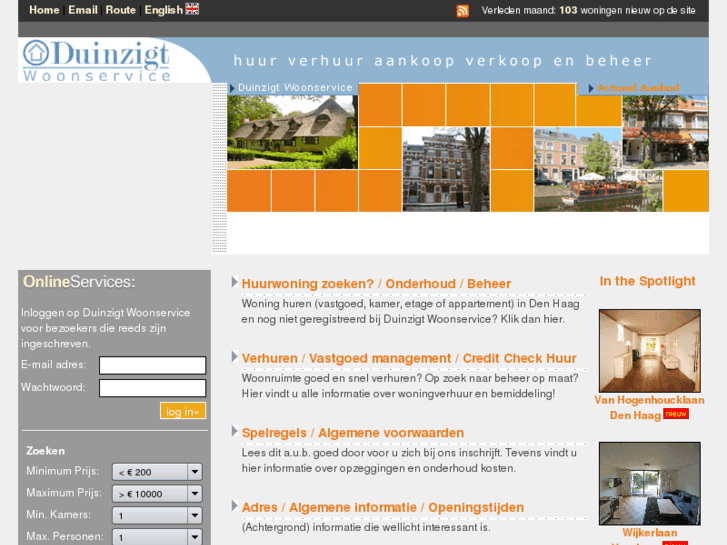Click the shop street banner photo
This screenshot has width=727, height=545.
665,132
